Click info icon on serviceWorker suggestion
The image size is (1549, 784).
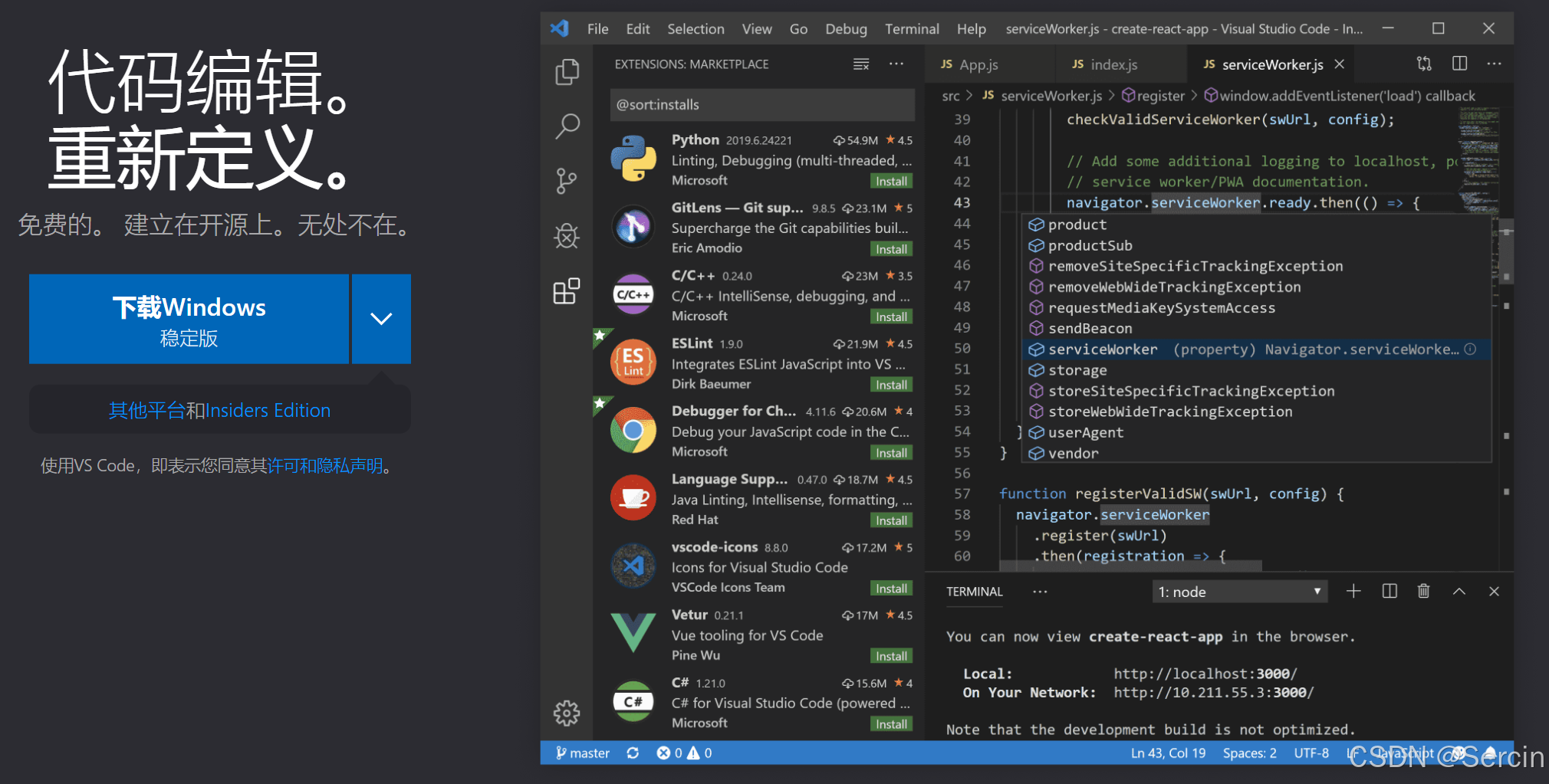pos(1470,349)
